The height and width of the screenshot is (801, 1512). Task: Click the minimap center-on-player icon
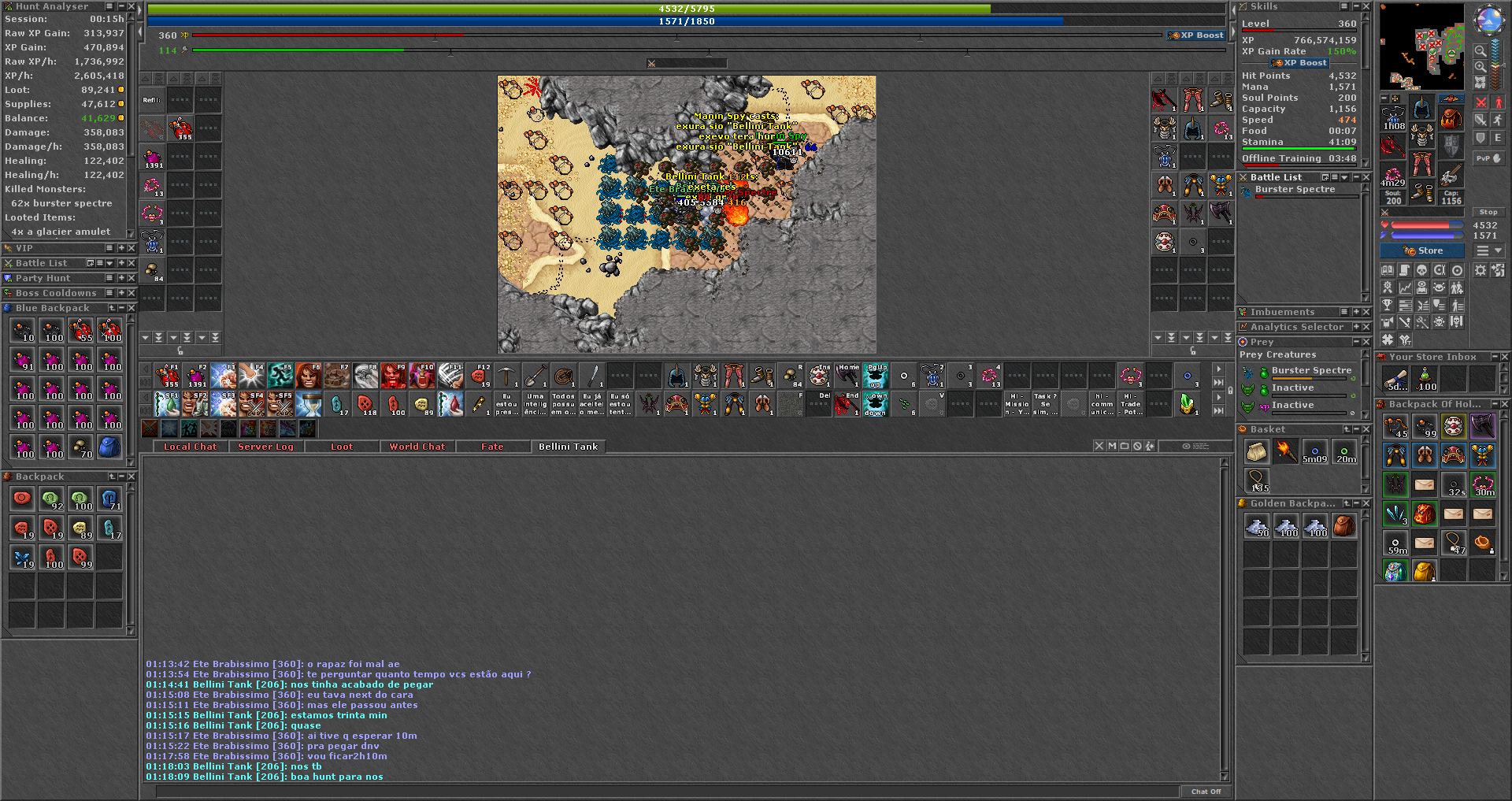coord(1480,82)
